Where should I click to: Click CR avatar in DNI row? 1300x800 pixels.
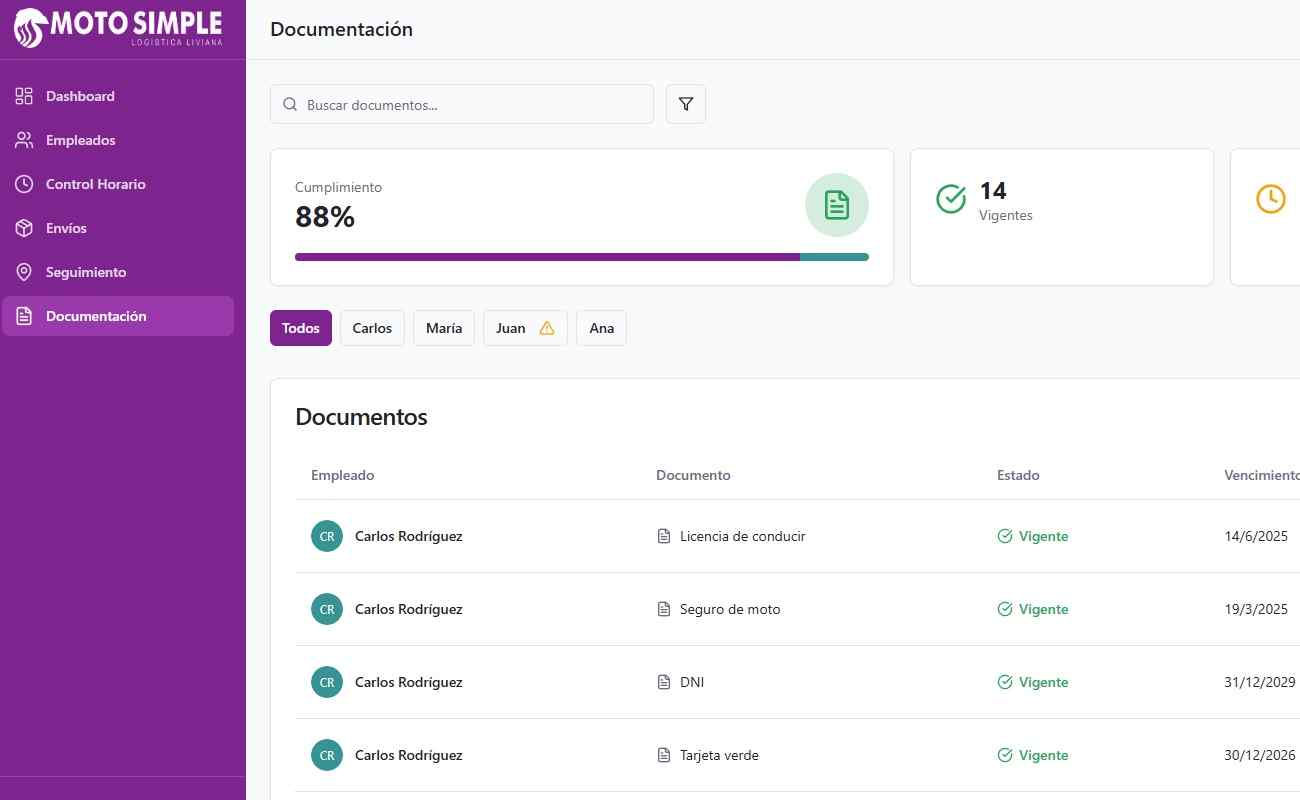tap(327, 682)
